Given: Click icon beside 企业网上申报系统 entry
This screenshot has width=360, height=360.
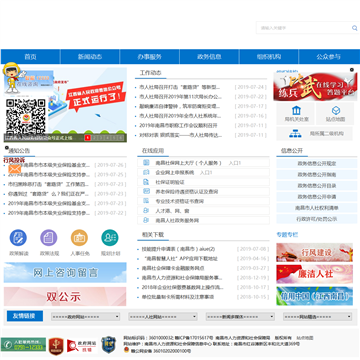Looking at the screenshot, I should [x=146, y=172].
